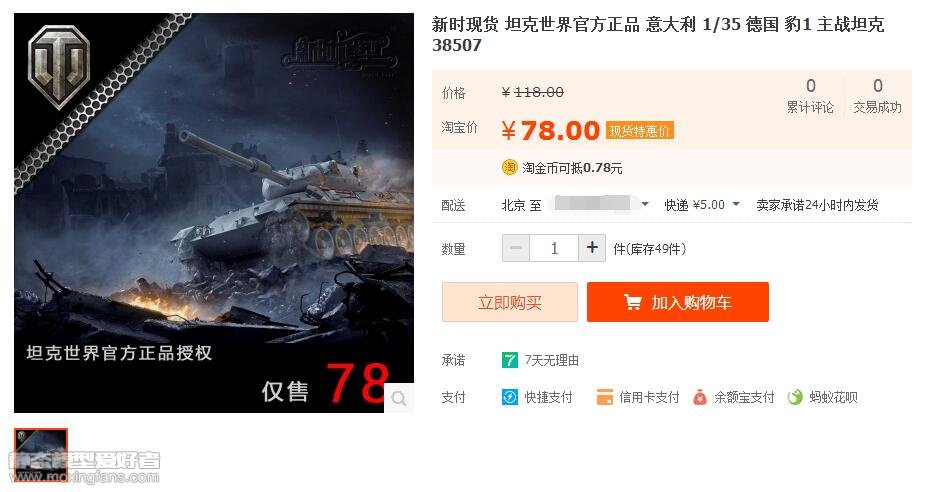Viewport: 929px width, 492px height.
Task: Click the orange 现货特惠价 price tag
Action: (640, 130)
